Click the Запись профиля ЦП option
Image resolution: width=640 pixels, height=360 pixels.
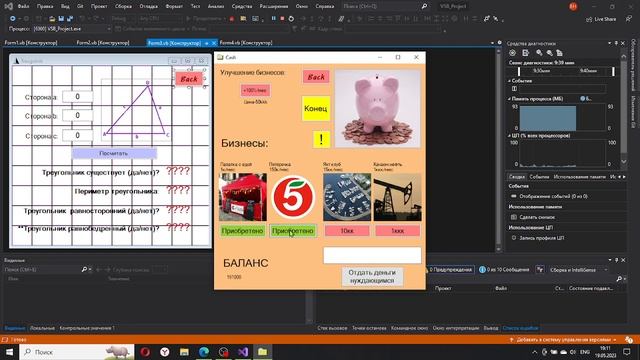(542, 238)
